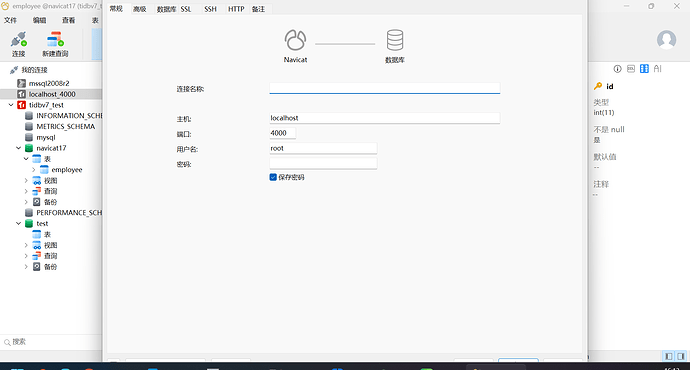690x370 pixels.
Task: Switch to the SSH tab
Action: 210,9
